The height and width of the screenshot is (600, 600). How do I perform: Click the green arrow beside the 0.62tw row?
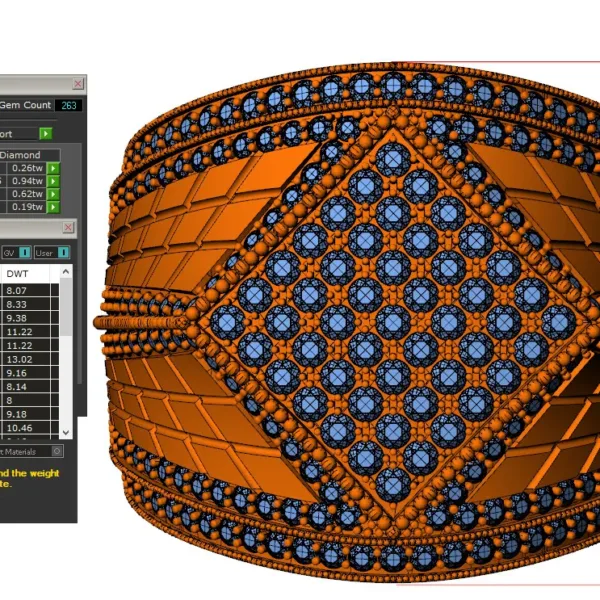53,194
